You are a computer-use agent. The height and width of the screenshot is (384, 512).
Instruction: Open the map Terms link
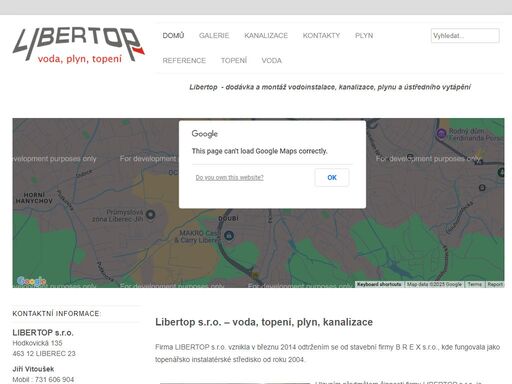coord(474,284)
